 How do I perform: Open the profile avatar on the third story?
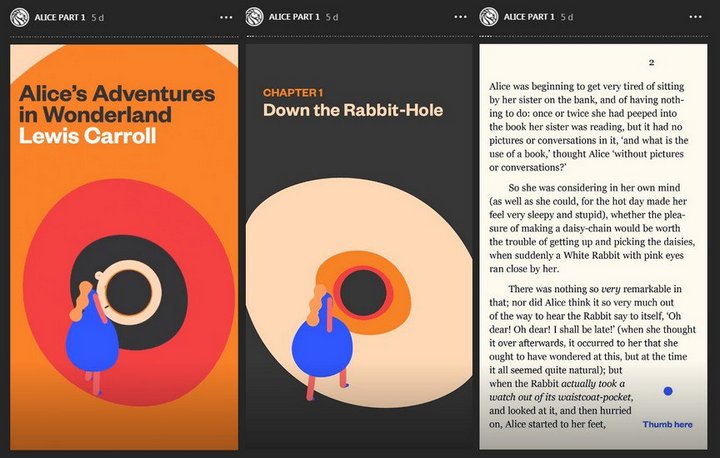(x=489, y=17)
